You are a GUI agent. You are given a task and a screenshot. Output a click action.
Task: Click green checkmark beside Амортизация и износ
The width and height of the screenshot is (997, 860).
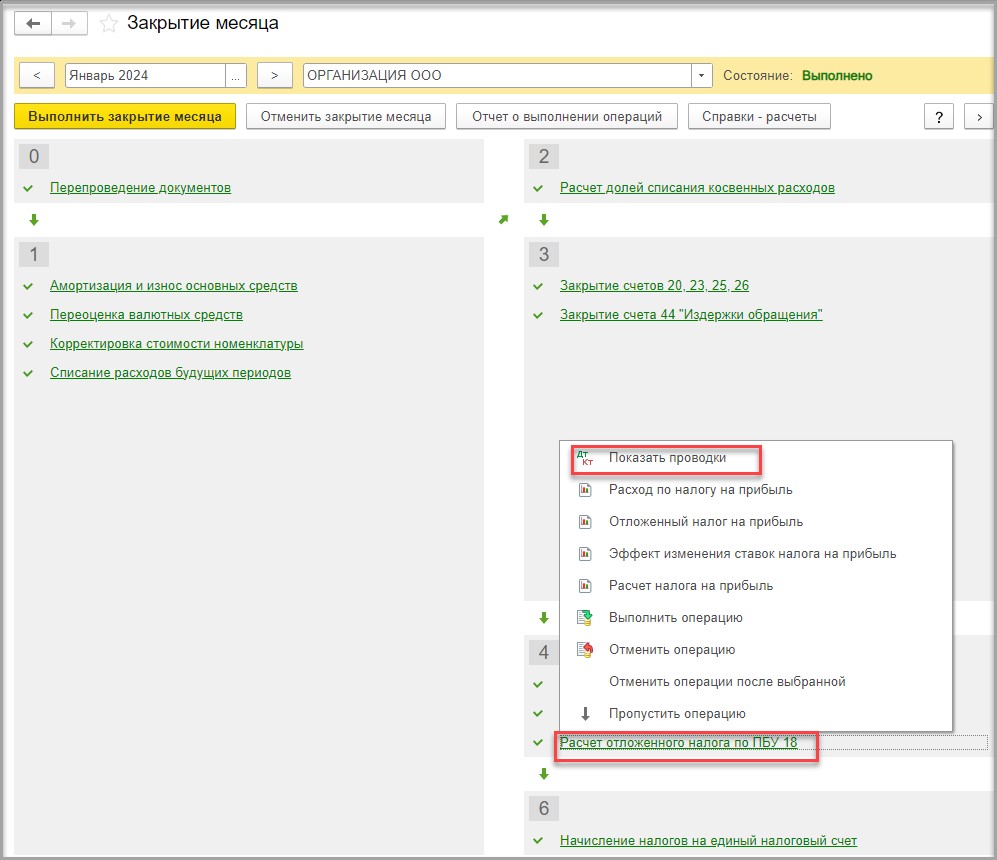(x=28, y=286)
